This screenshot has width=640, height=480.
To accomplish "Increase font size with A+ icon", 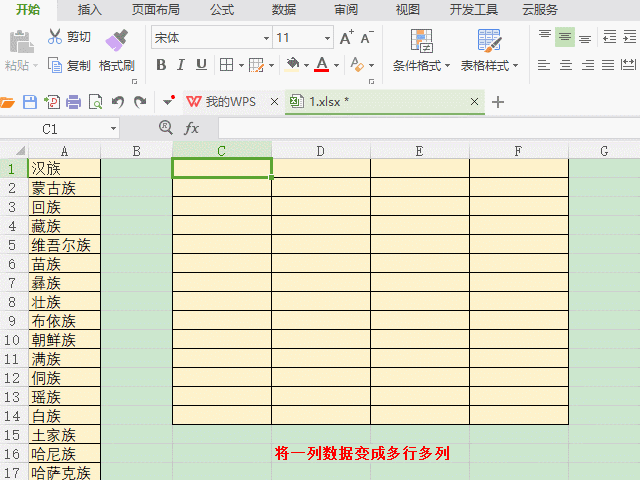I will point(346,38).
